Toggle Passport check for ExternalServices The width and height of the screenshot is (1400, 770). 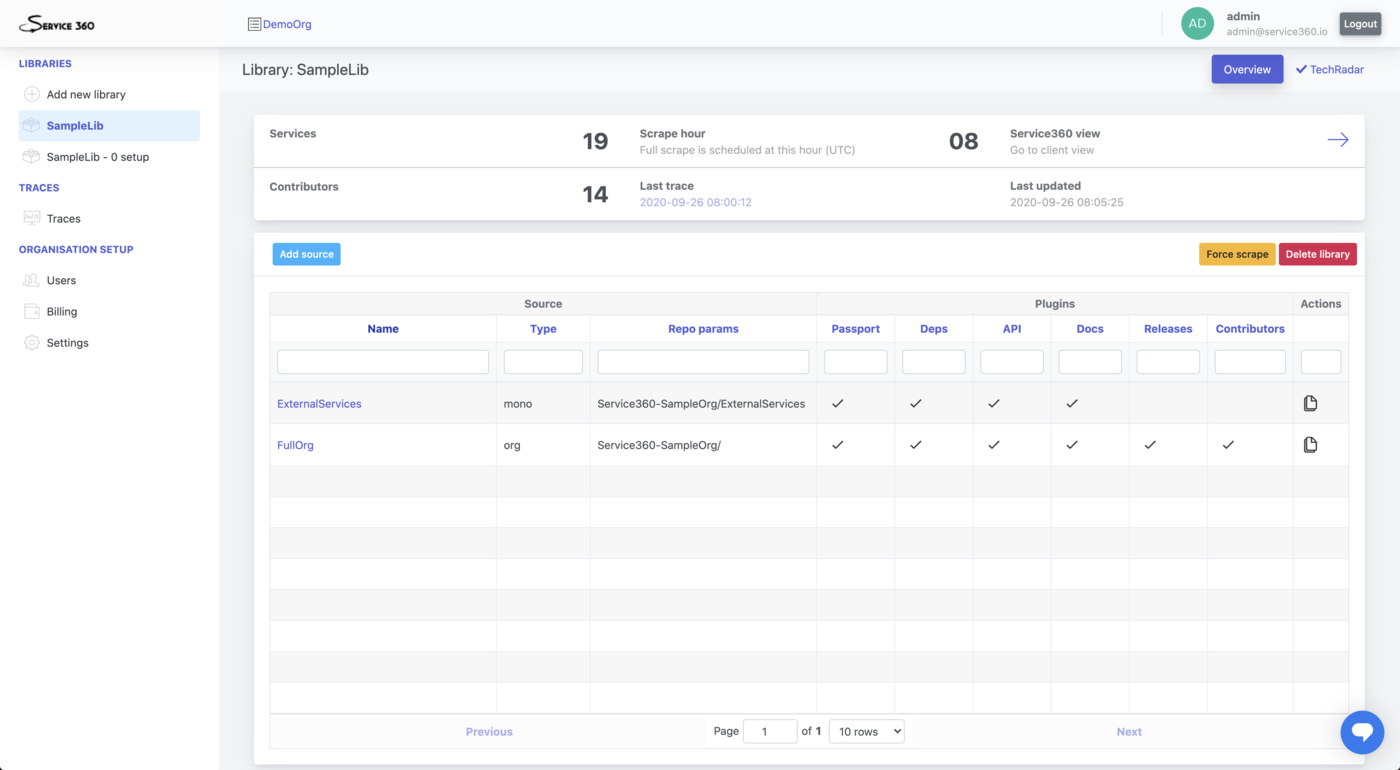838,403
